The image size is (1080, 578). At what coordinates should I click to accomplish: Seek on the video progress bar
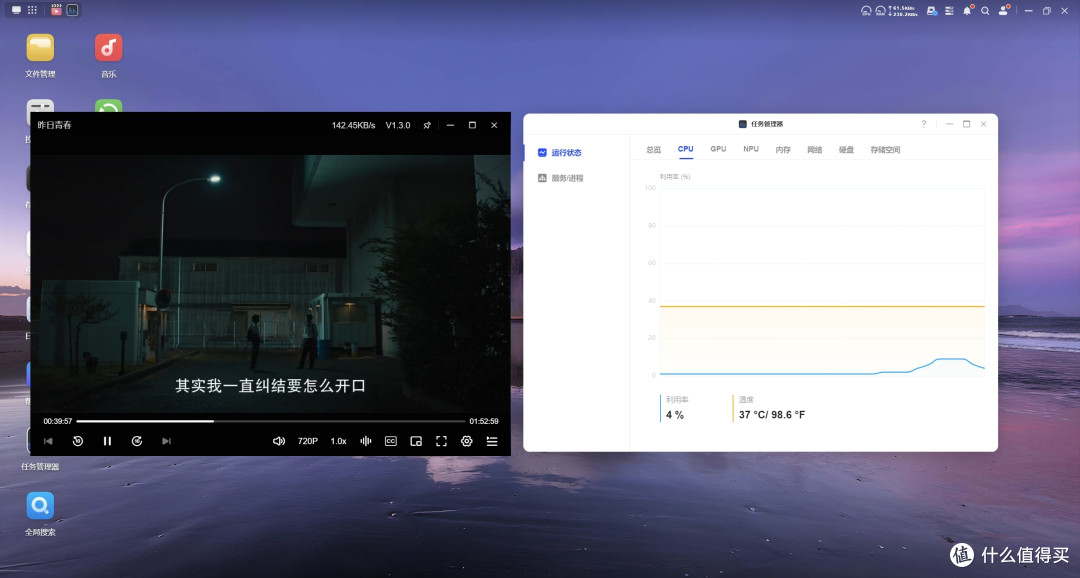click(x=271, y=421)
